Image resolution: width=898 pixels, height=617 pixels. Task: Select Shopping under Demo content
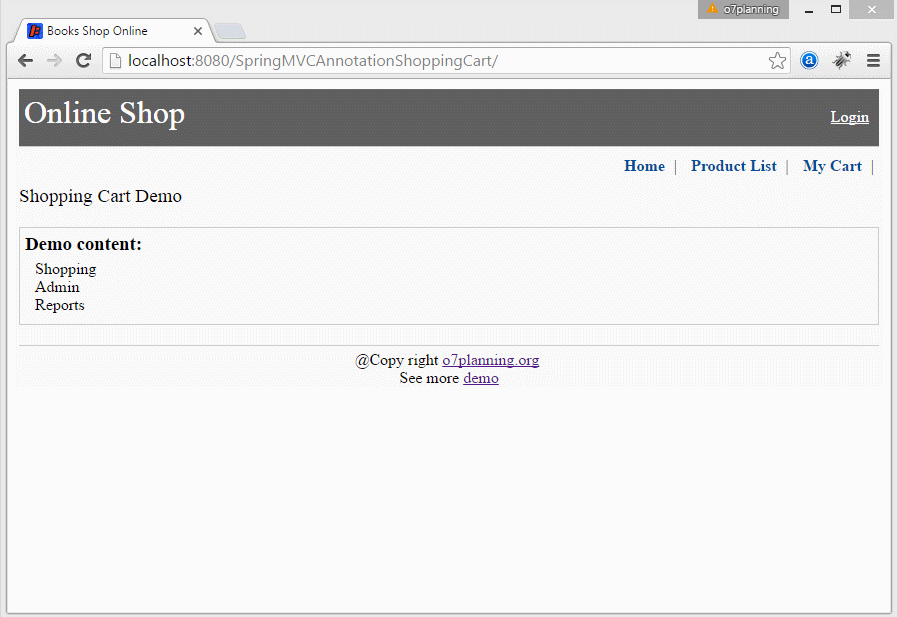65,269
